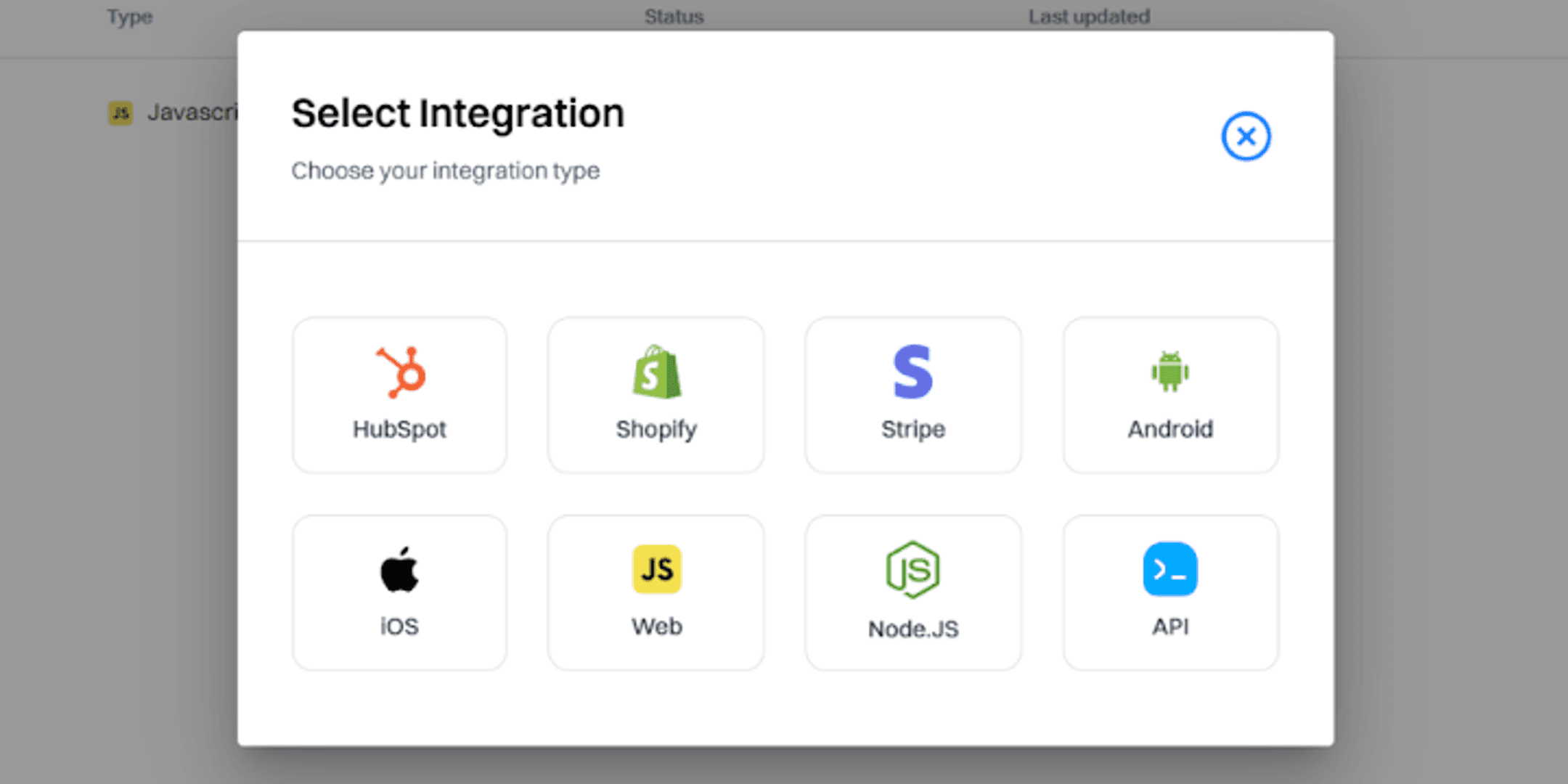This screenshot has height=784, width=1568.
Task: Open the Node.JS integration card
Action: point(912,592)
